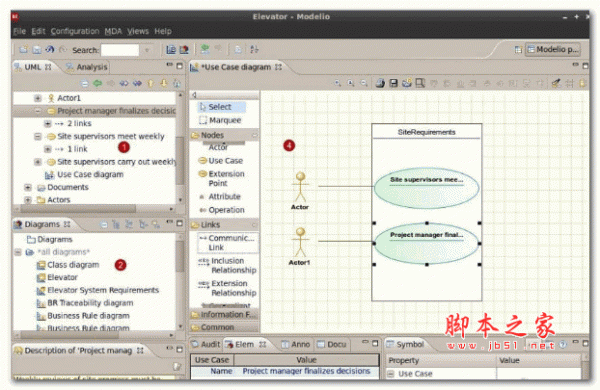Click the Print diagram icon
The height and width of the screenshot is (390, 600).
click(x=380, y=83)
